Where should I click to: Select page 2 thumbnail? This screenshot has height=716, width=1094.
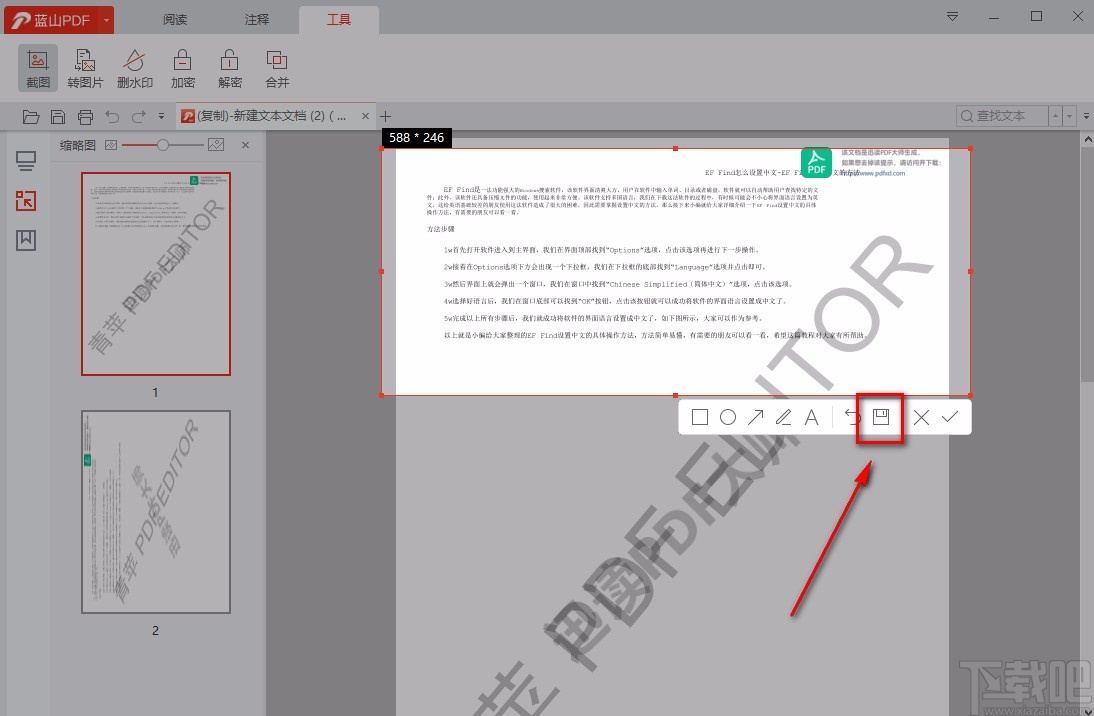[156, 512]
